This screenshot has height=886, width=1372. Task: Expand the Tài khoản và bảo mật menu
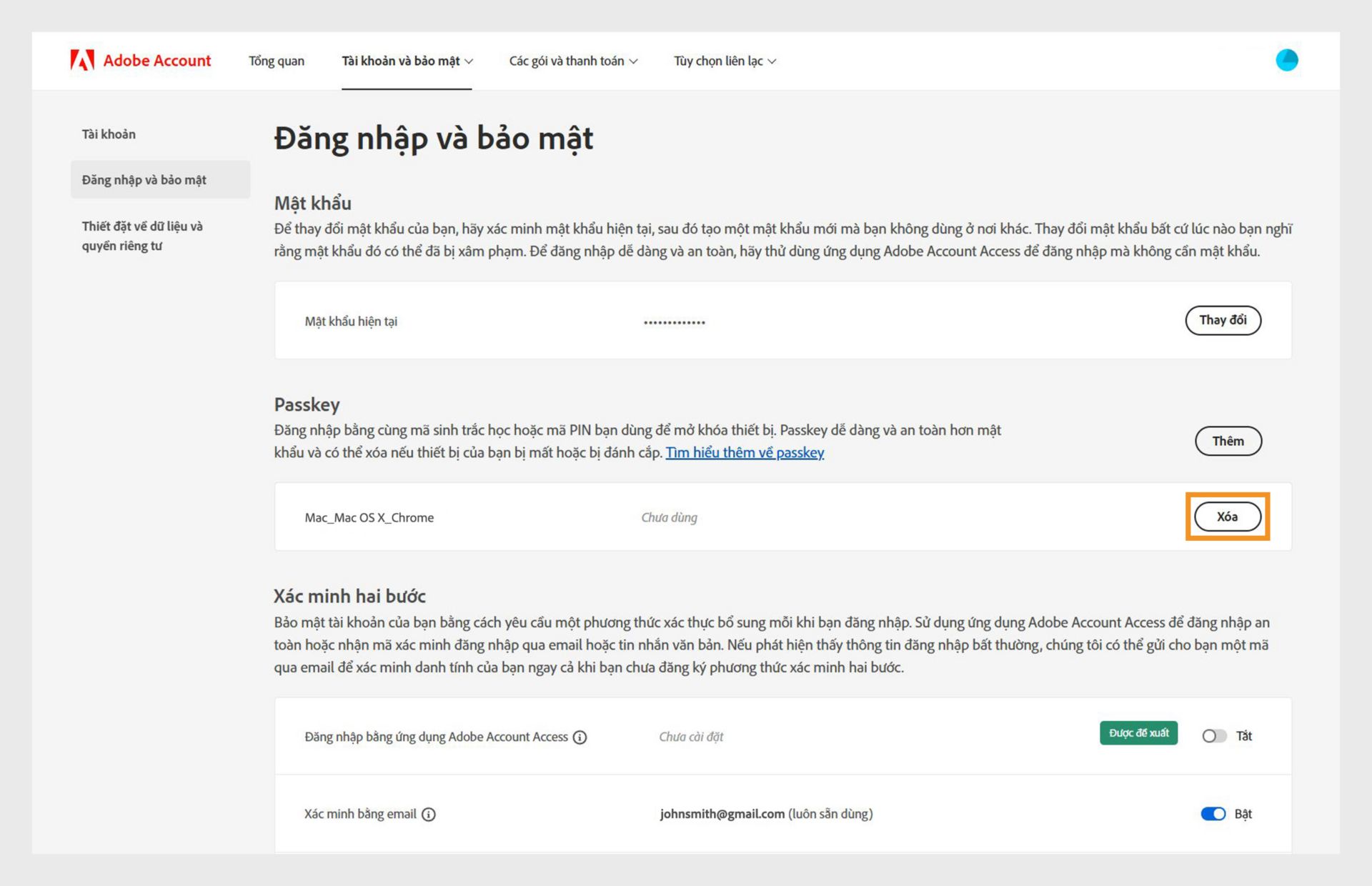pos(407,61)
